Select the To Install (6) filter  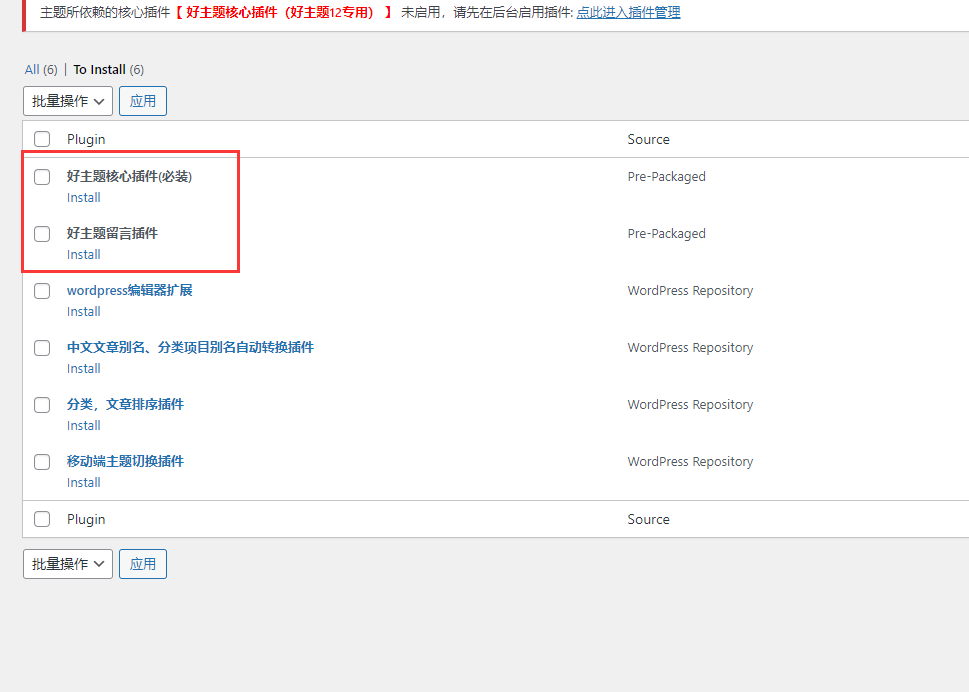(x=109, y=69)
